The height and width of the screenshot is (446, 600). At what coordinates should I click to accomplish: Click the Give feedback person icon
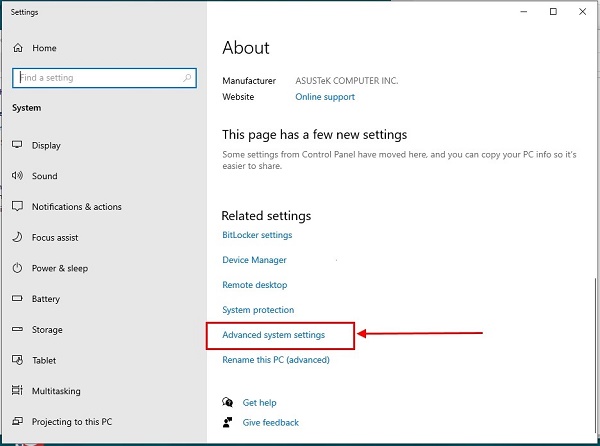(227, 422)
